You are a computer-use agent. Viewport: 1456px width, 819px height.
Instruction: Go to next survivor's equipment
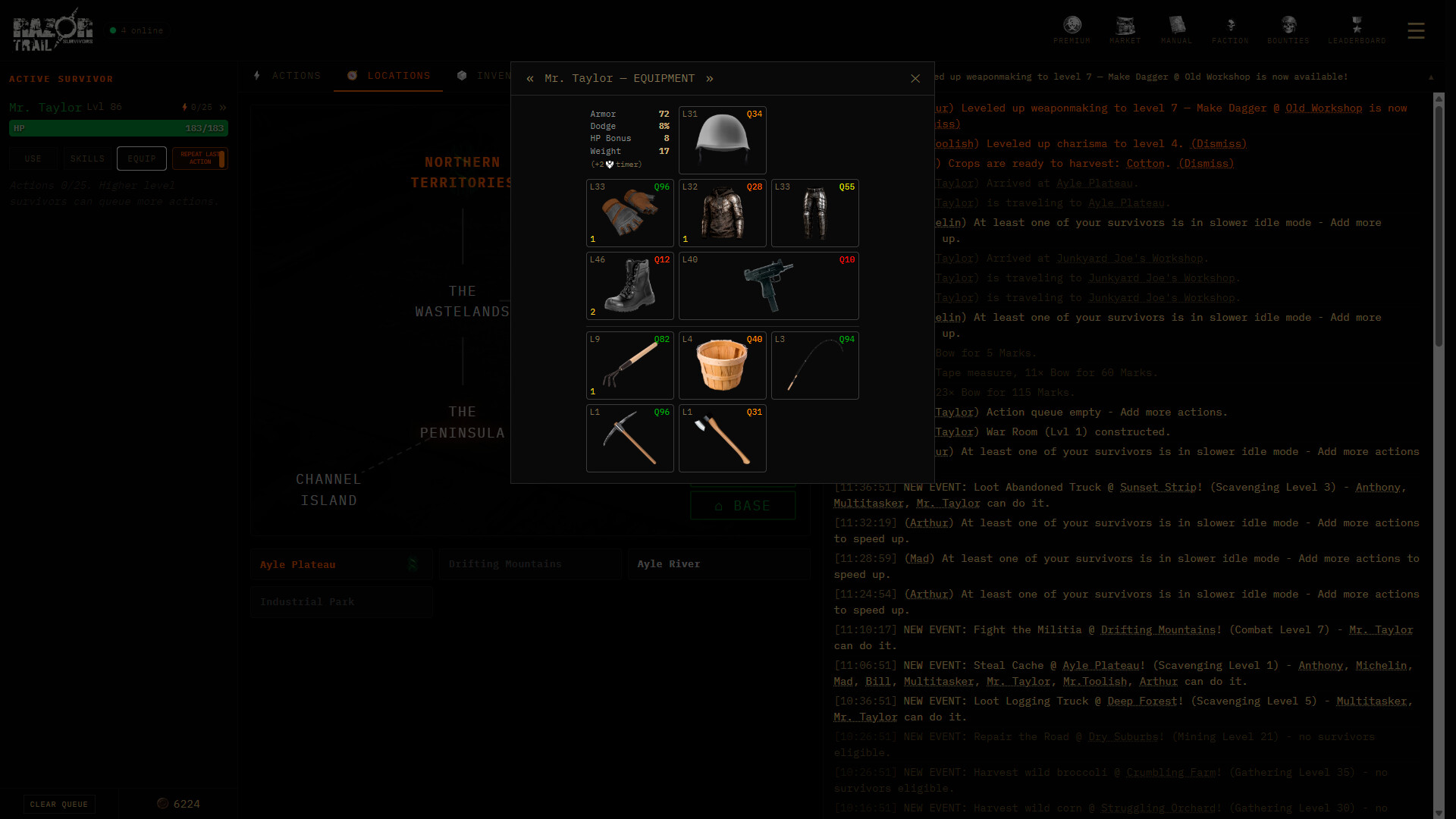pos(710,79)
